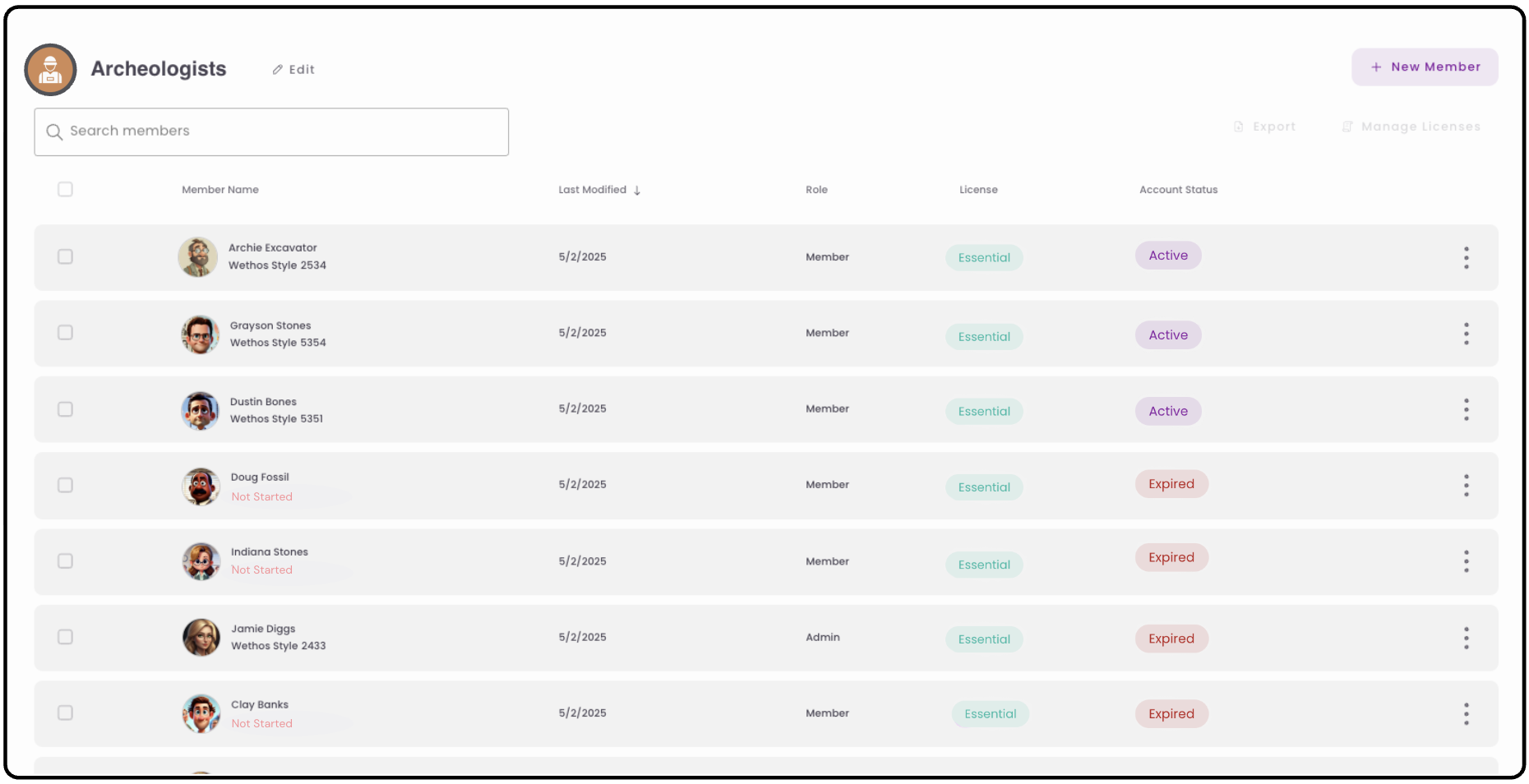
Task: Click the License column header
Action: coord(978,190)
